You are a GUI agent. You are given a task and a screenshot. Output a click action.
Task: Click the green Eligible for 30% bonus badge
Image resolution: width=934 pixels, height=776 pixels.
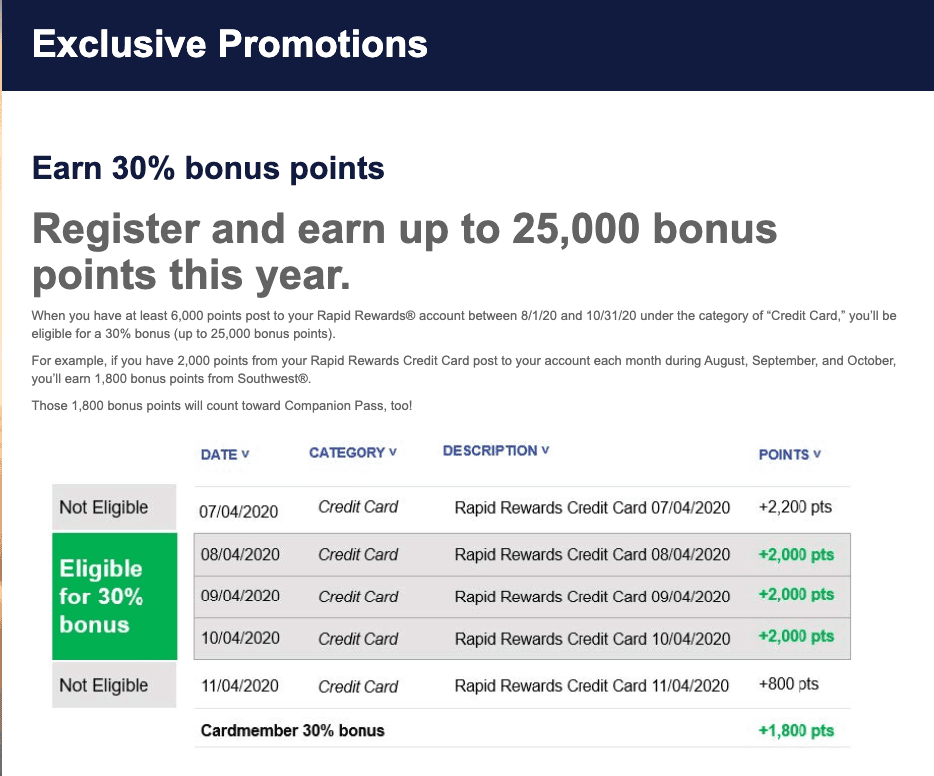pyautogui.click(x=114, y=596)
